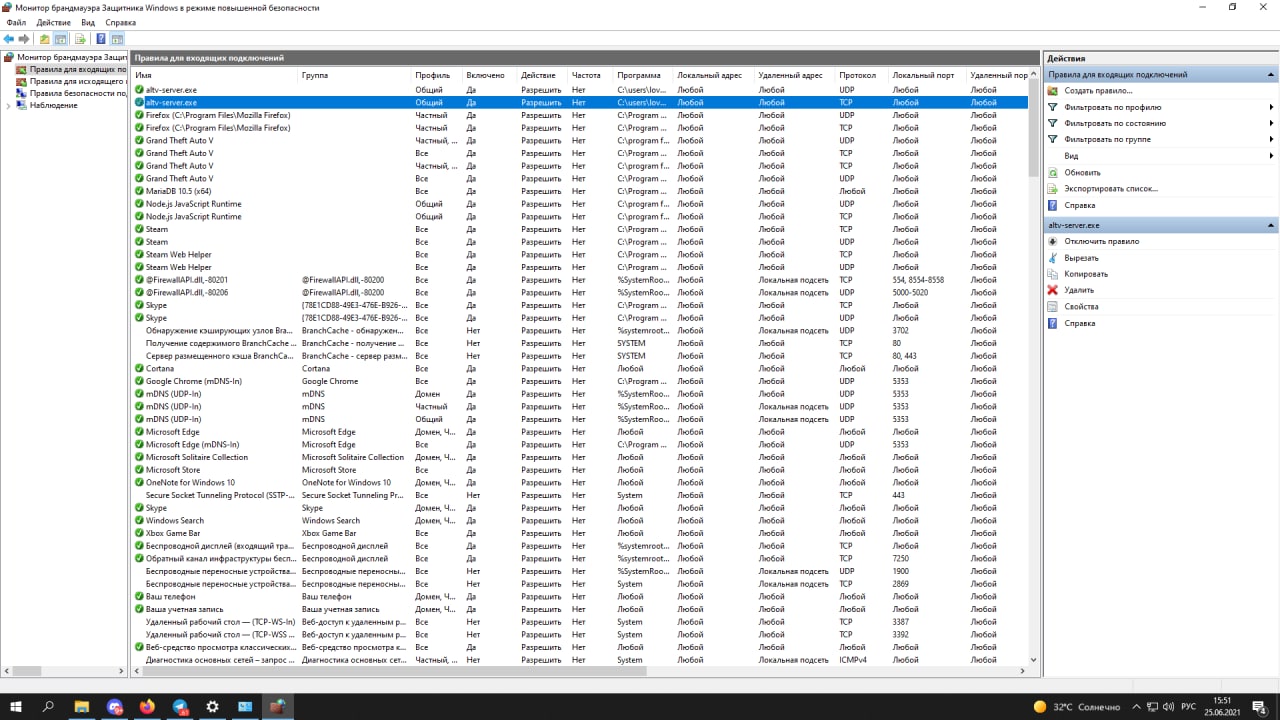Click the Forward arrow in the toolbar
The height and width of the screenshot is (720, 1280).
24,39
